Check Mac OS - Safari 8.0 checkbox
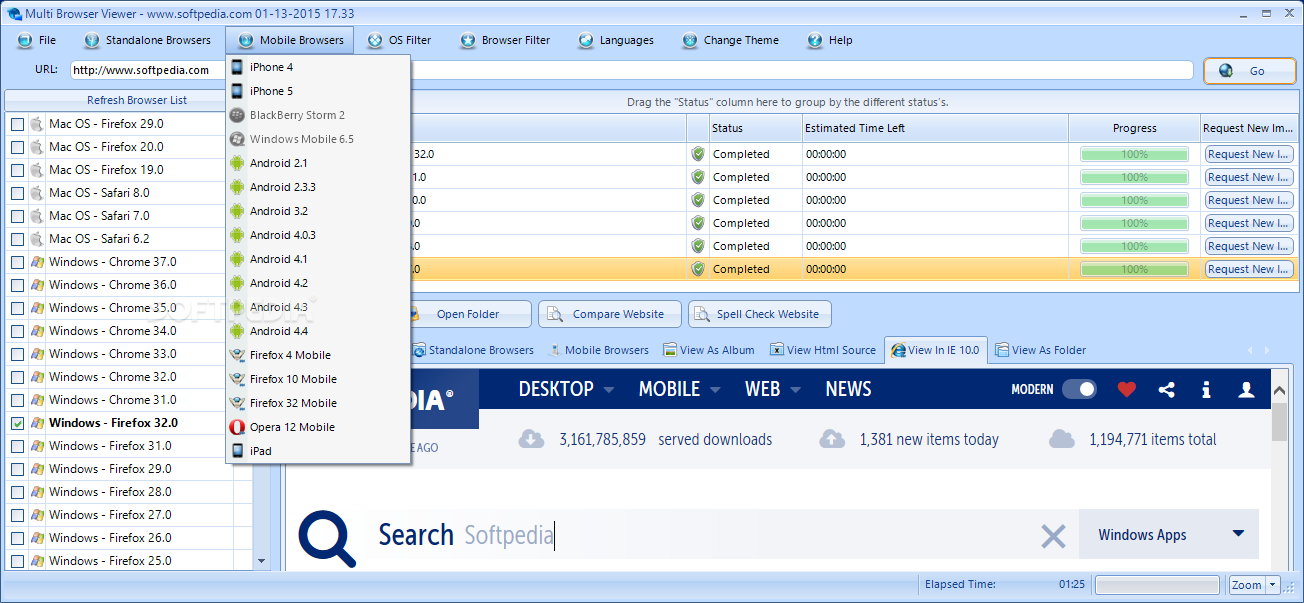The height and width of the screenshot is (603, 1304). [x=17, y=193]
